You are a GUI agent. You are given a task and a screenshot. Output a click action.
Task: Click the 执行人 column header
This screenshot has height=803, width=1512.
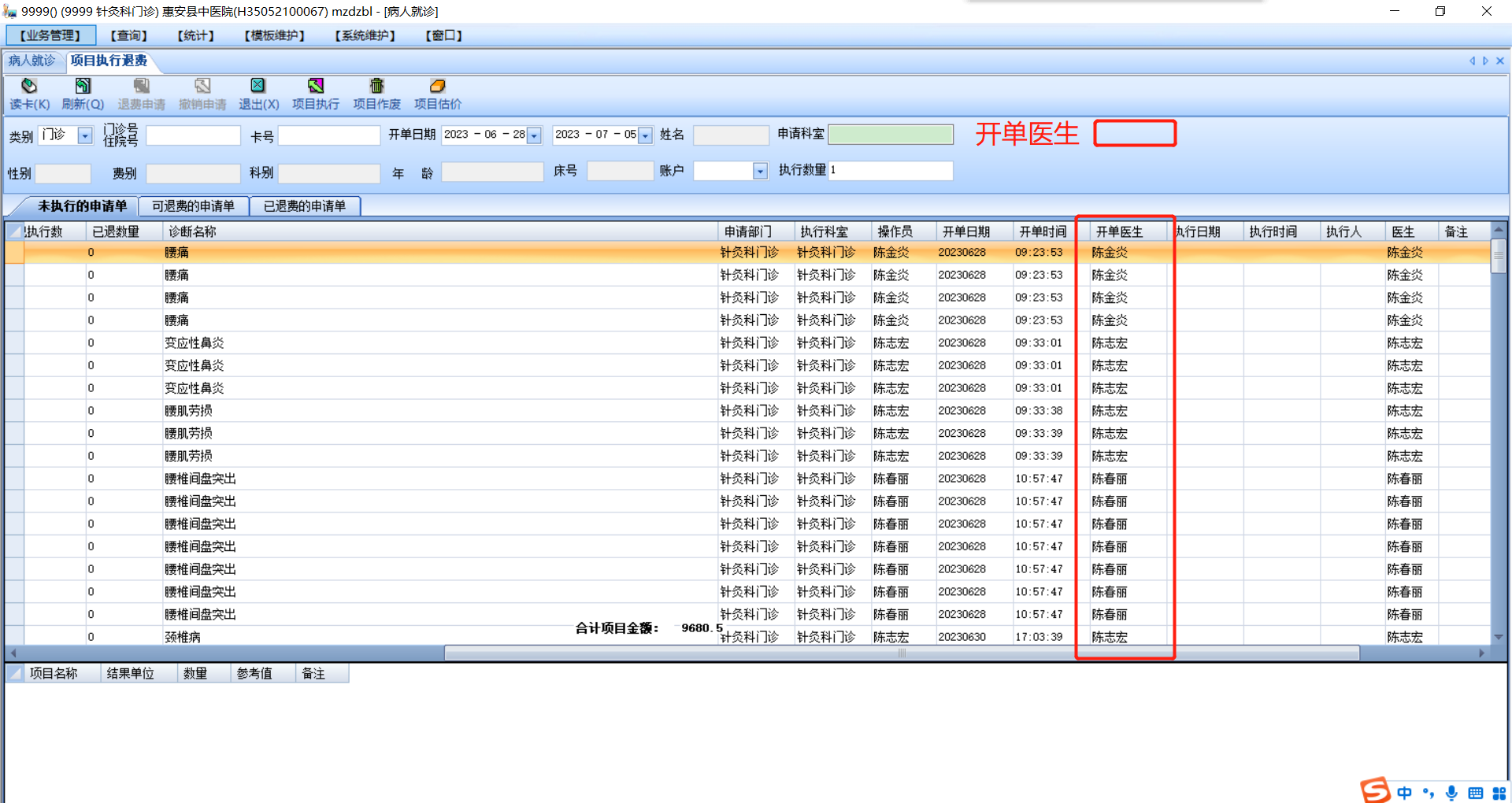pyautogui.click(x=1352, y=231)
